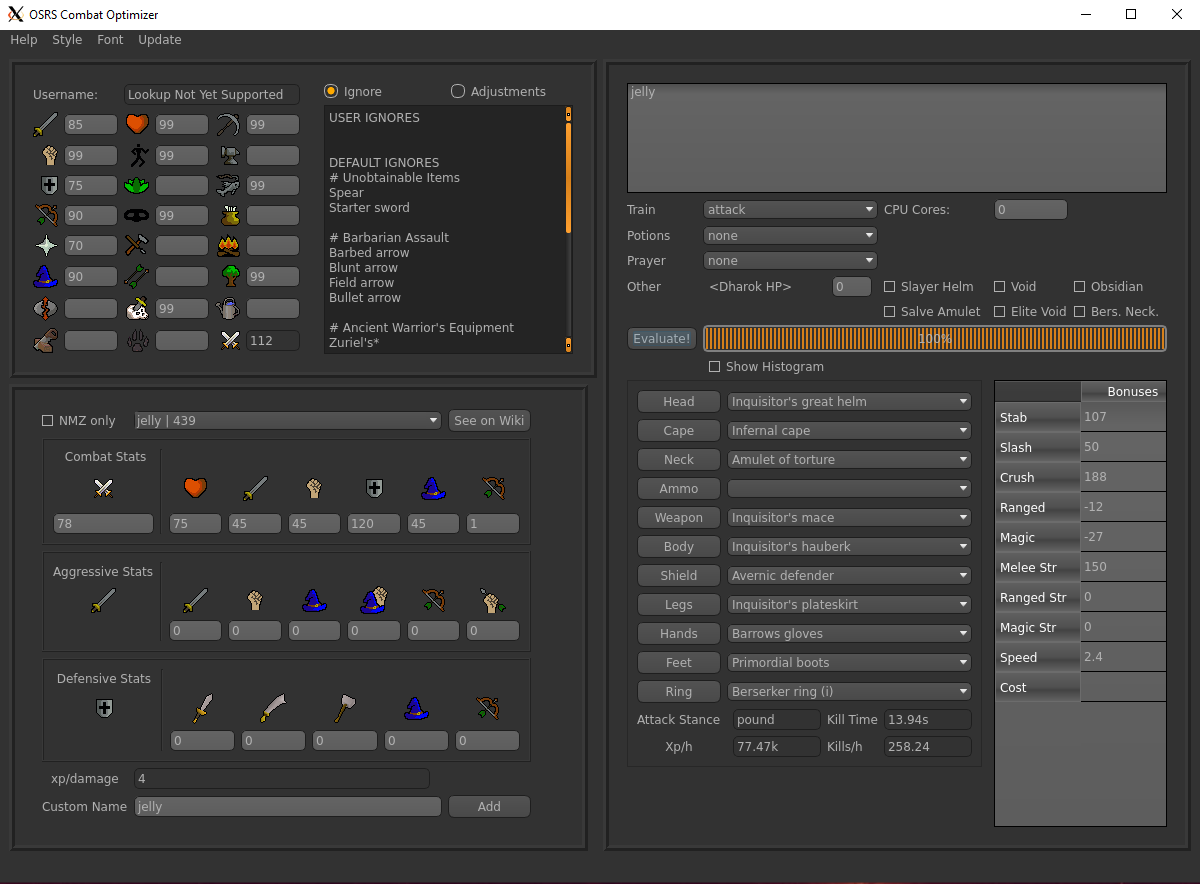Click the shield icon under Defensive Stats label
Viewport: 1200px width, 884px height.
[103, 708]
